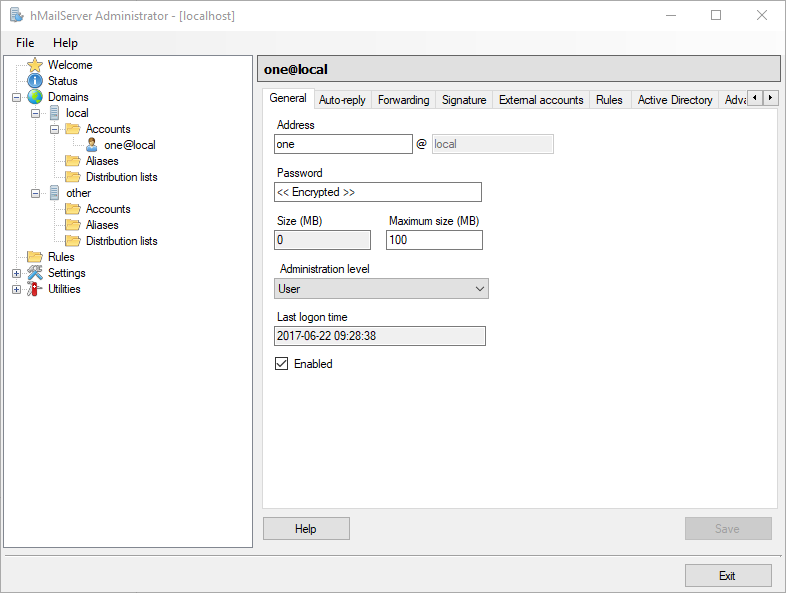Click Distribution lists folder icon under local

73,177
